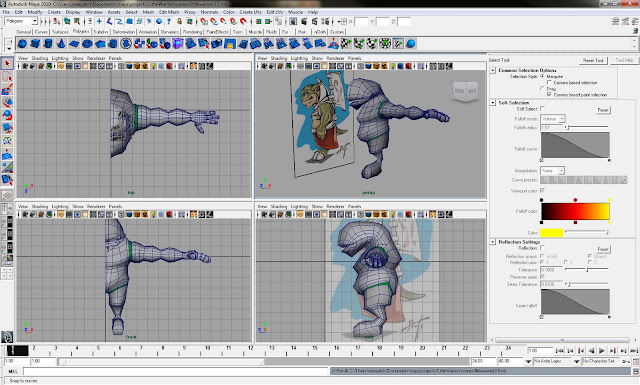Toggle the Viewport color checkbox
640x385 pixels.
pos(542,190)
